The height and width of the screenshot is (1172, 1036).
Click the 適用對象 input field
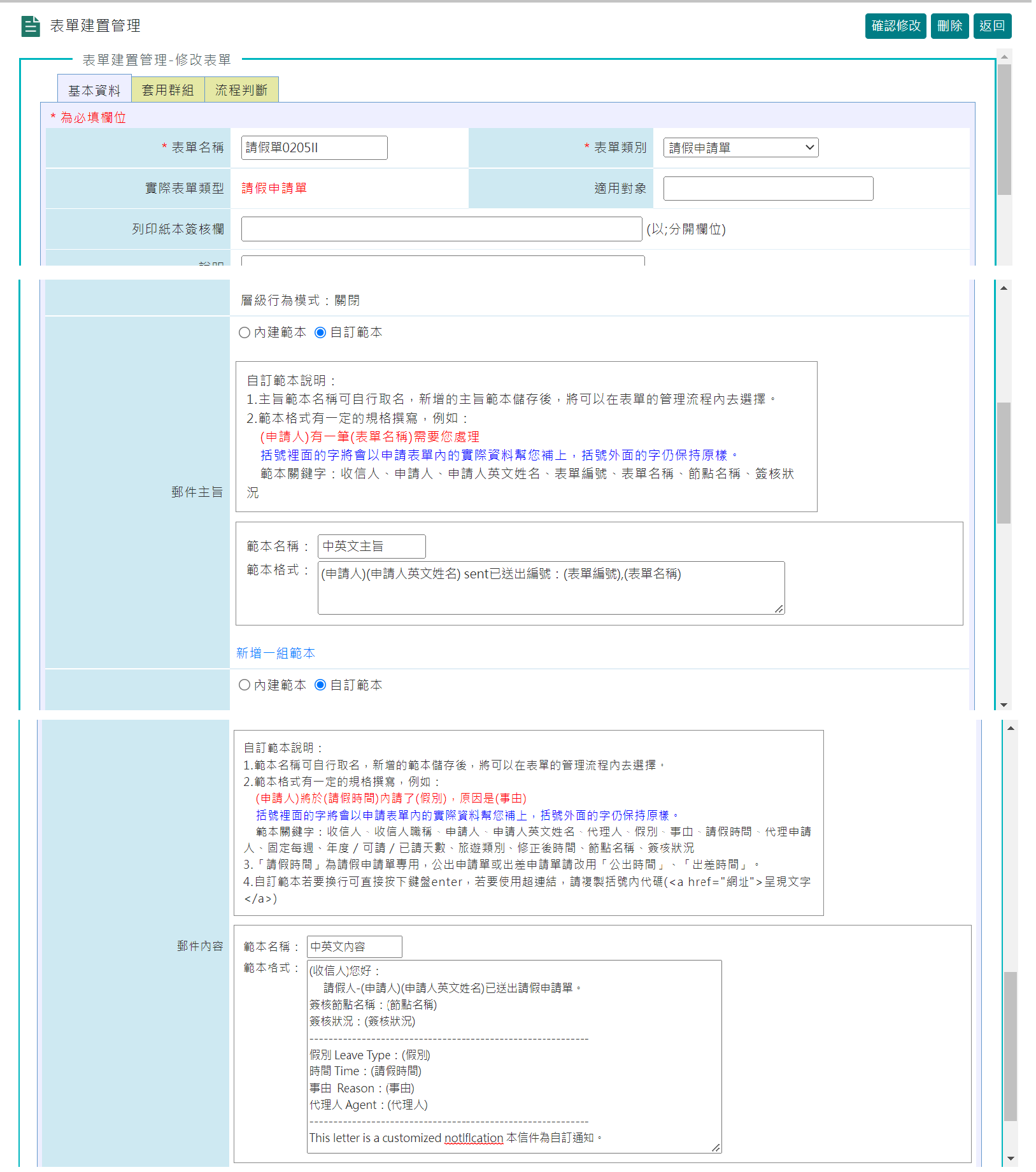pyautogui.click(x=767, y=188)
